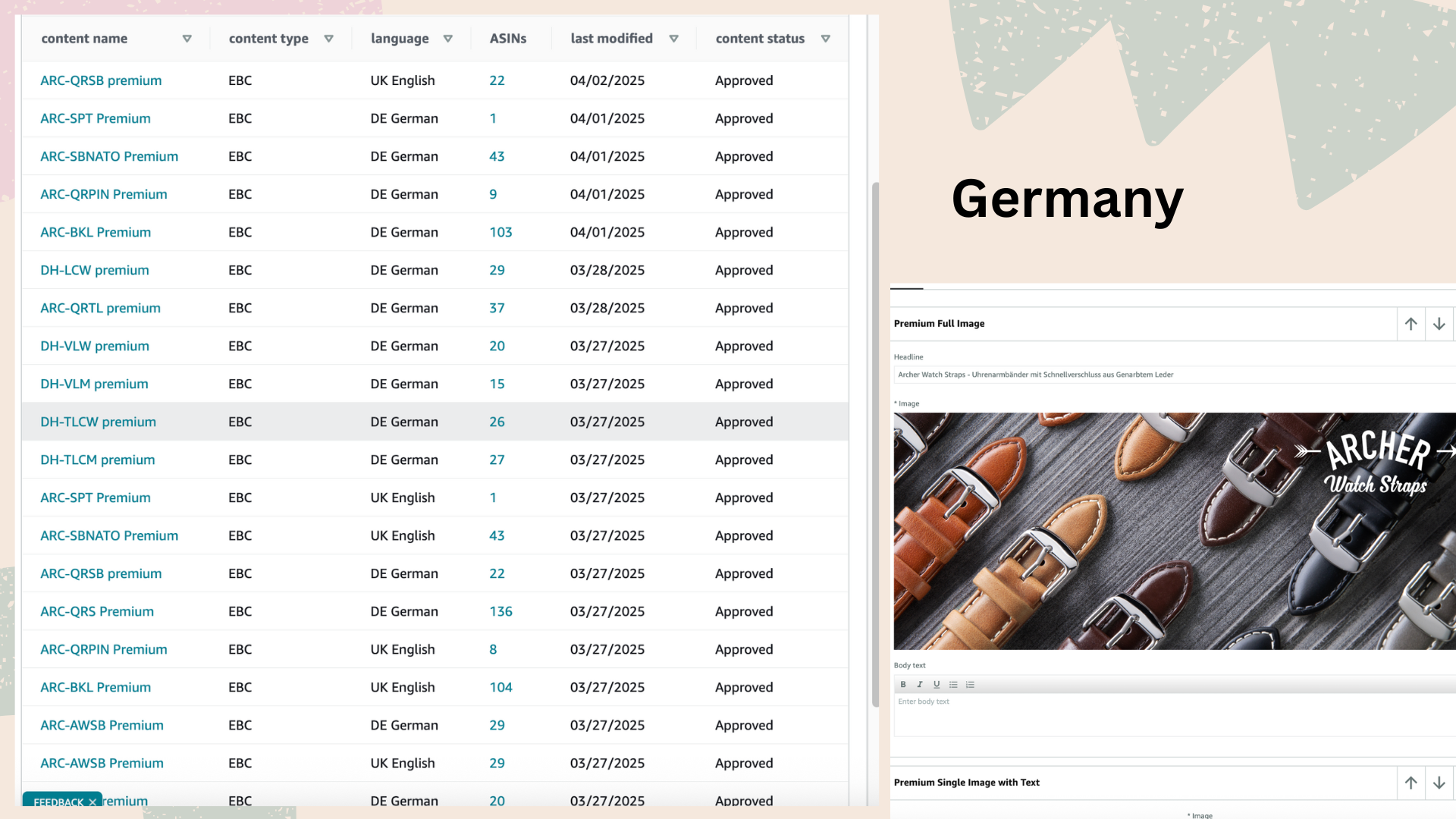The height and width of the screenshot is (819, 1456).
Task: Move Premium Full Image module up
Action: [x=1410, y=324]
